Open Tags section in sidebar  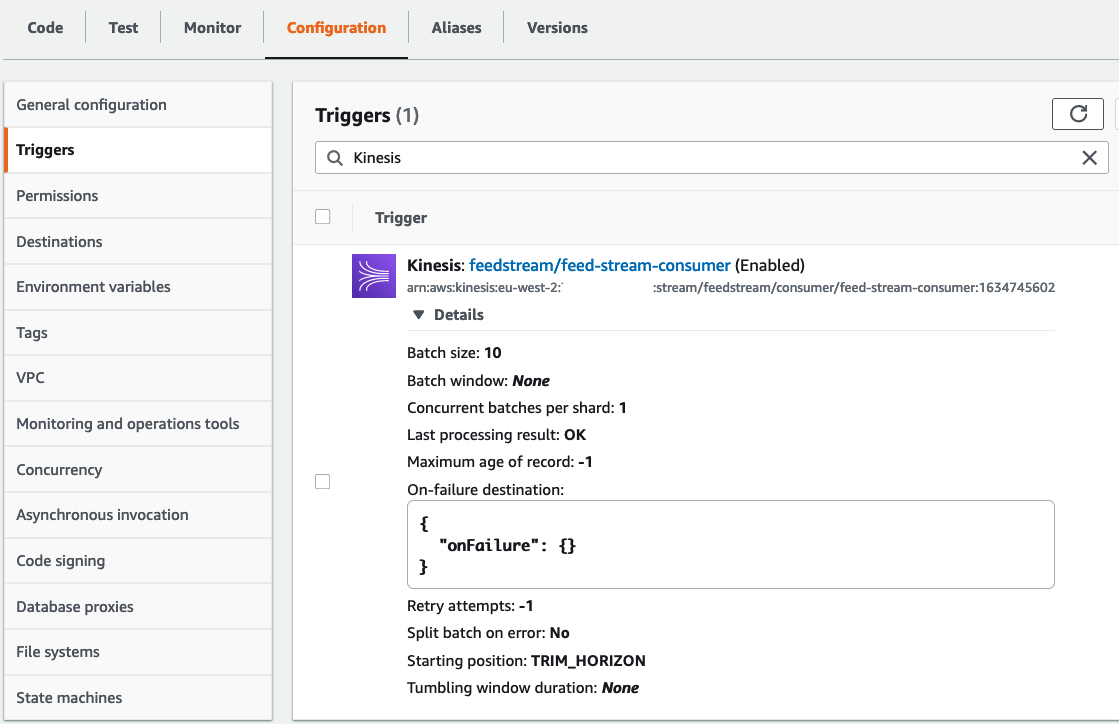click(x=138, y=333)
